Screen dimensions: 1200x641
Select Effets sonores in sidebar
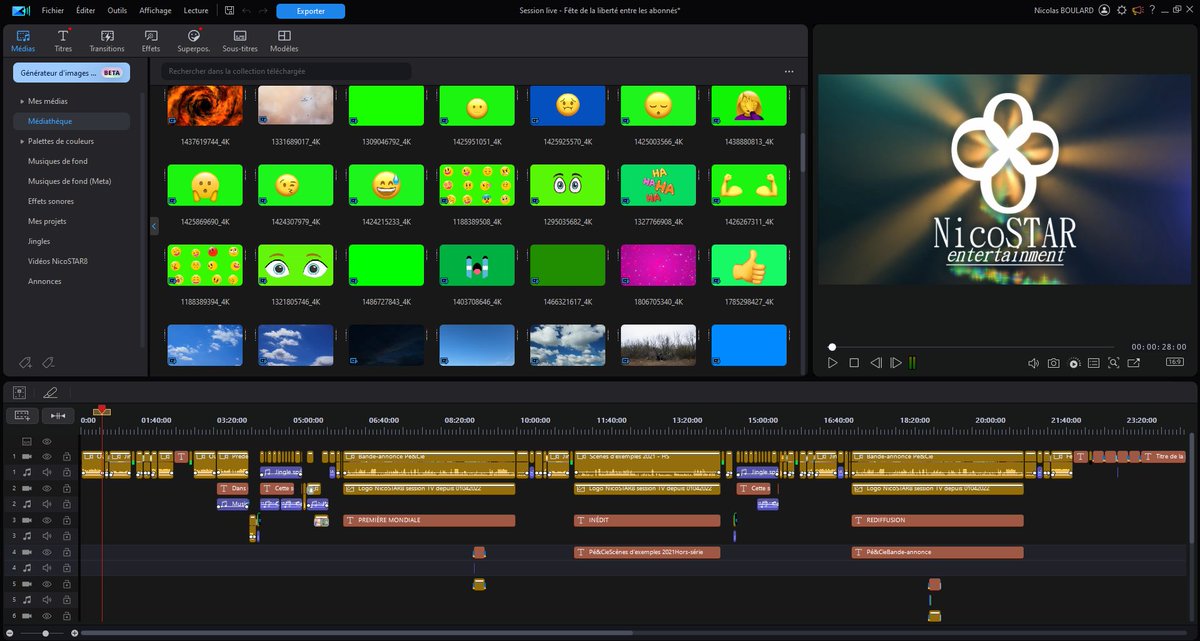(x=52, y=201)
